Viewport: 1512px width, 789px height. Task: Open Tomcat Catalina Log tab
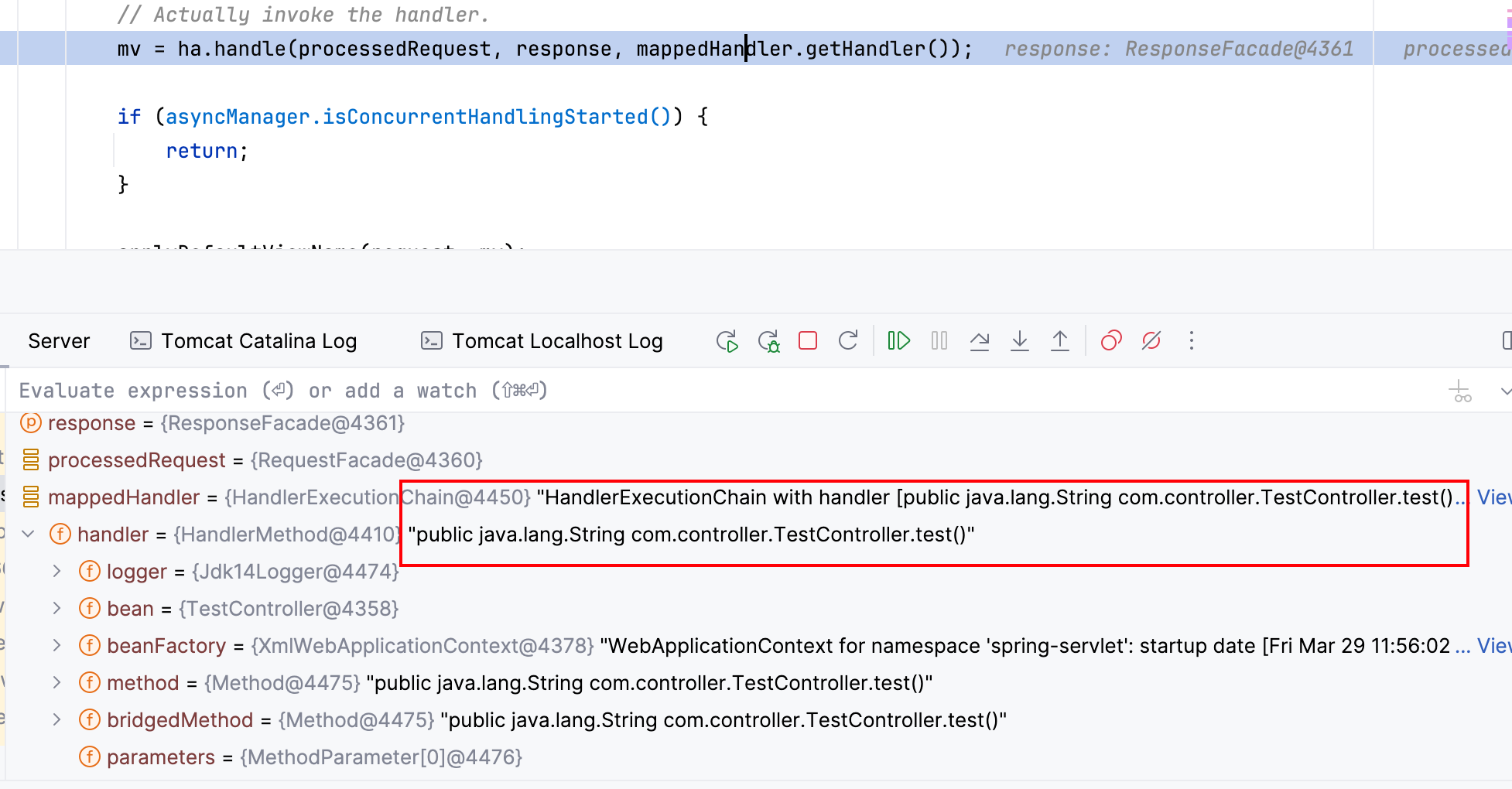[x=243, y=341]
